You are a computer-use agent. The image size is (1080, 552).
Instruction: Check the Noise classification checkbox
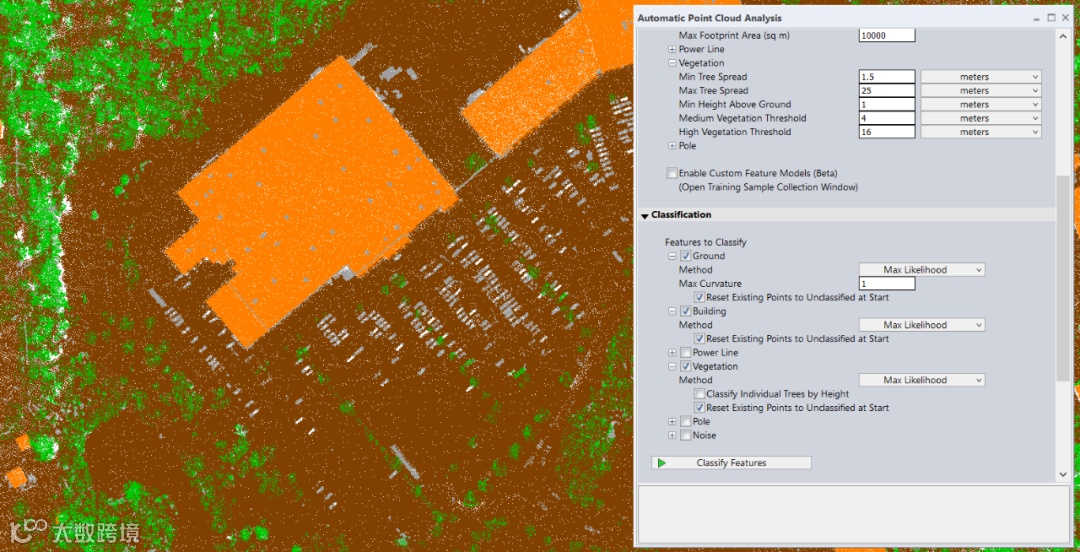pyautogui.click(x=685, y=435)
